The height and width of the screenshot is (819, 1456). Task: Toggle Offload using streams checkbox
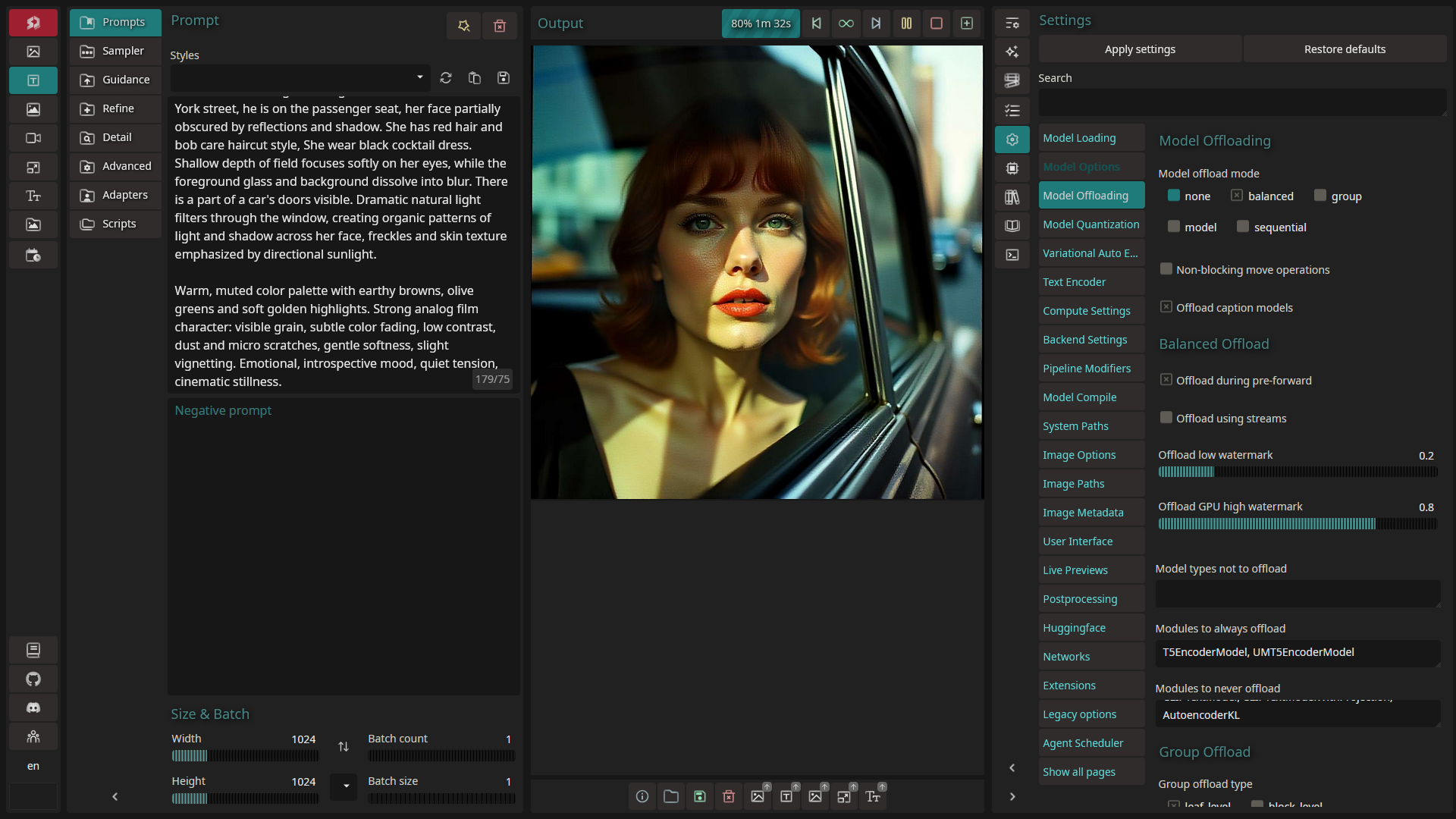click(x=1166, y=418)
